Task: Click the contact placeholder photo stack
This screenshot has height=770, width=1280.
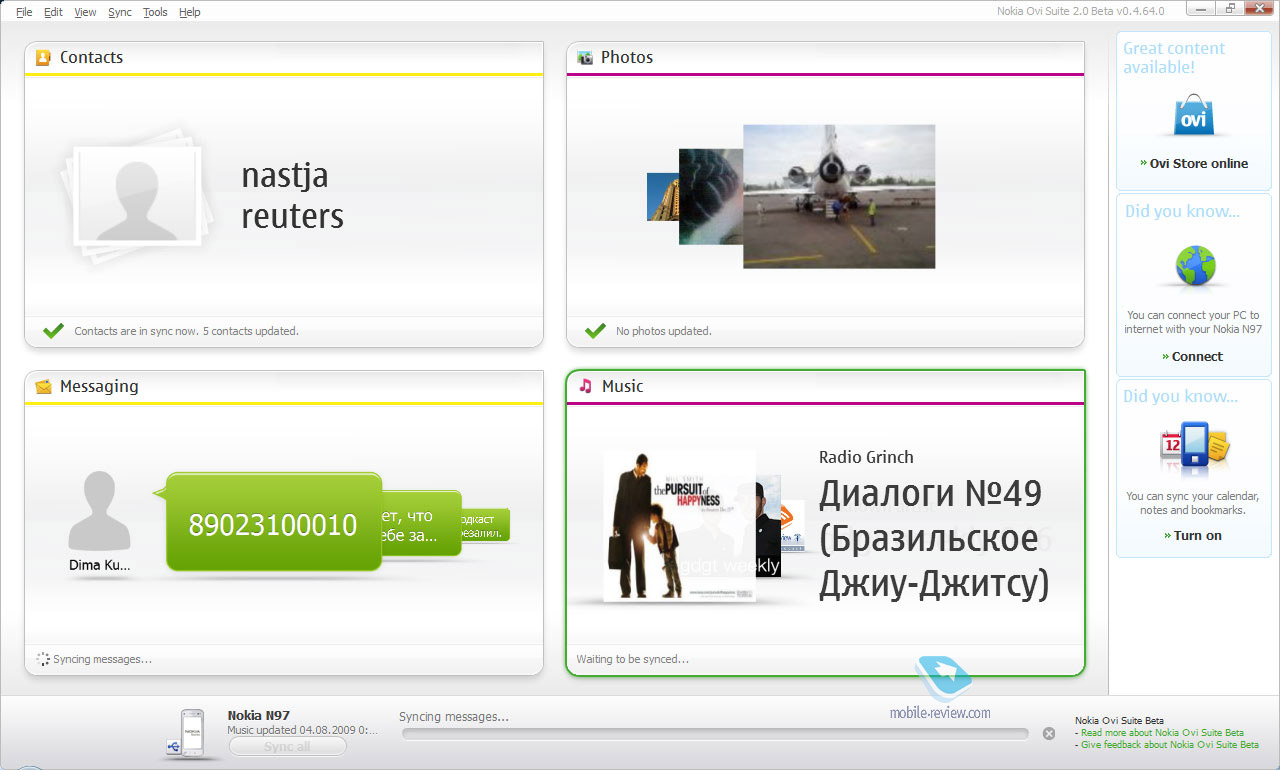Action: [x=136, y=194]
